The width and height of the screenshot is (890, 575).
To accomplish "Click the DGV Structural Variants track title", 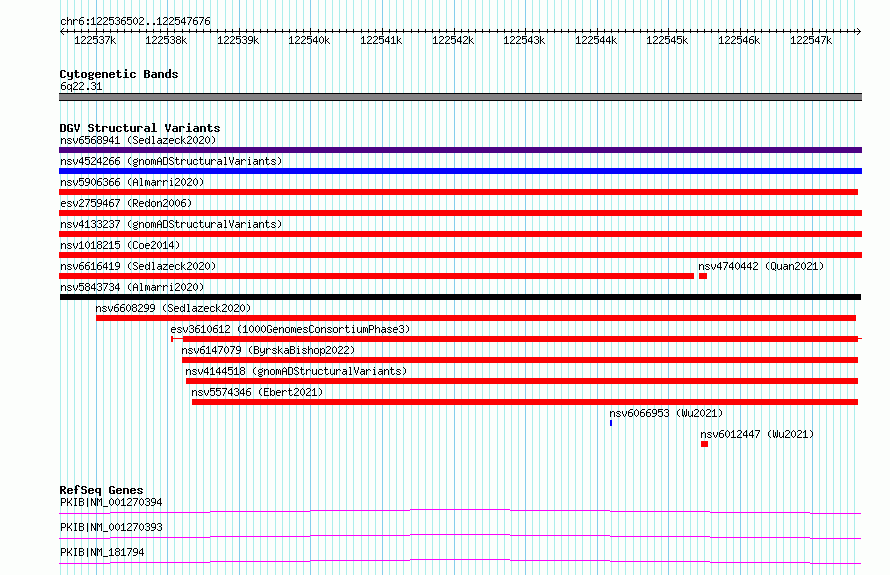I will [140, 128].
